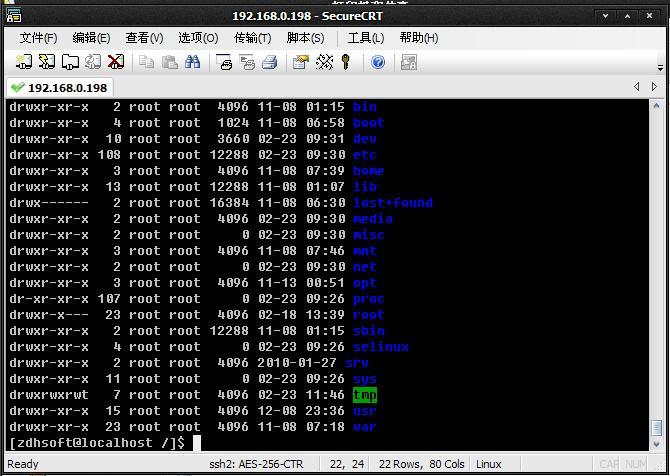This screenshot has width=670, height=476.
Task: Click the home directory name
Action: tap(369, 170)
